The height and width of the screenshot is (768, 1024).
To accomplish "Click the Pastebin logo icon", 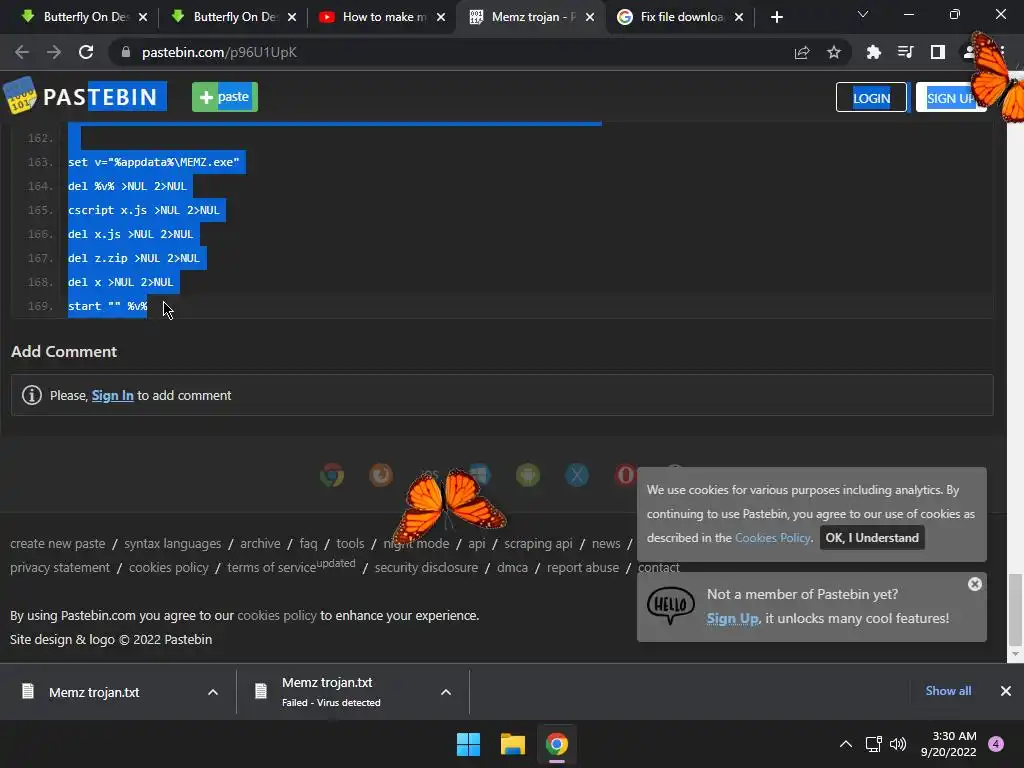I will [x=20, y=95].
